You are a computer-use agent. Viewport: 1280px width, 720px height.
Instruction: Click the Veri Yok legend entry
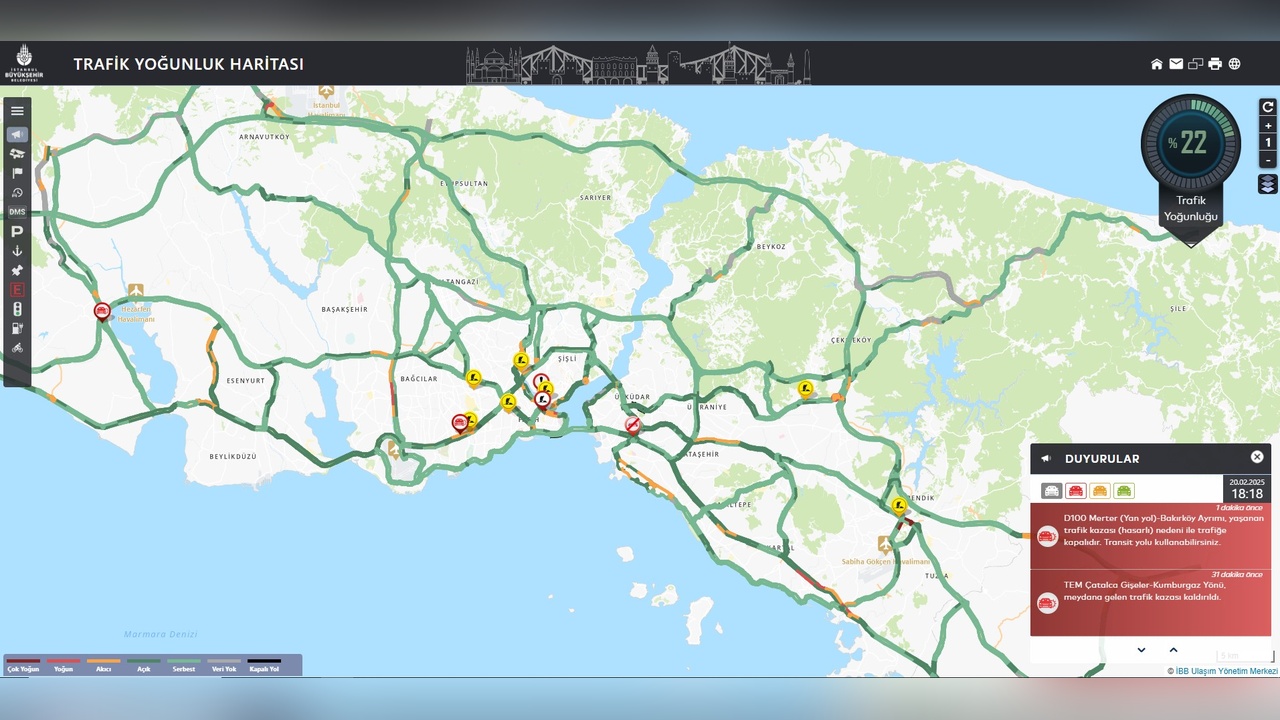tap(224, 664)
